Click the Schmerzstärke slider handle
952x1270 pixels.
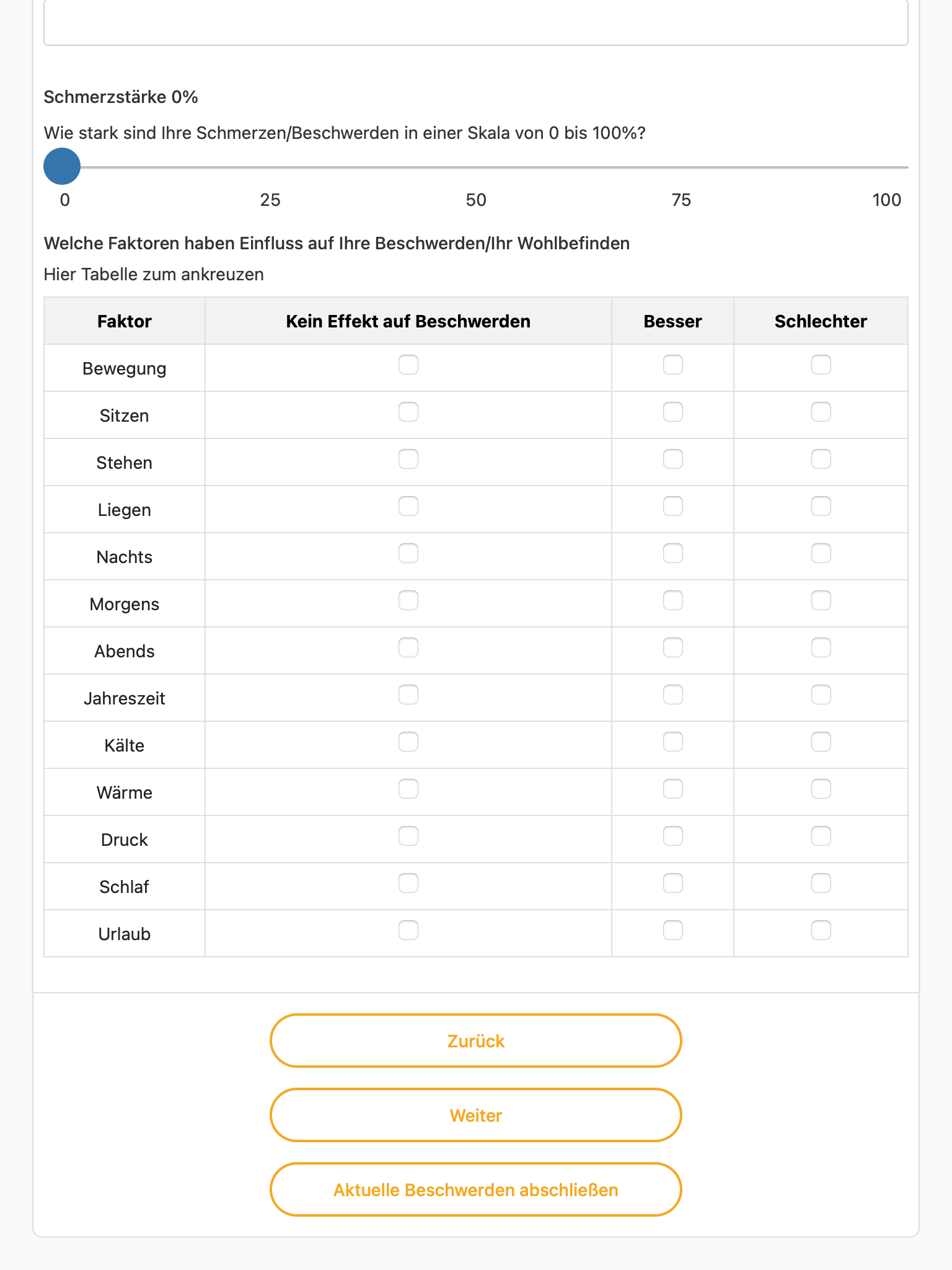(62, 166)
